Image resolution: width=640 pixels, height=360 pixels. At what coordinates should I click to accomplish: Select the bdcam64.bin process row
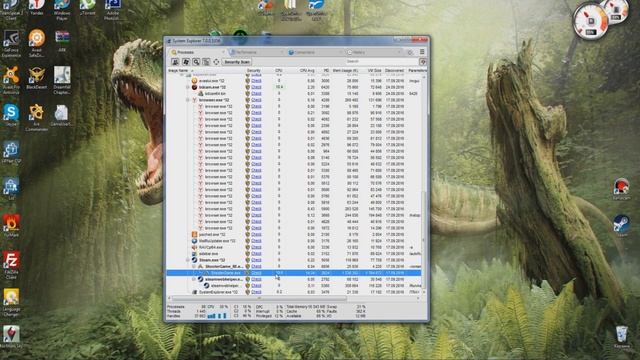coord(294,93)
